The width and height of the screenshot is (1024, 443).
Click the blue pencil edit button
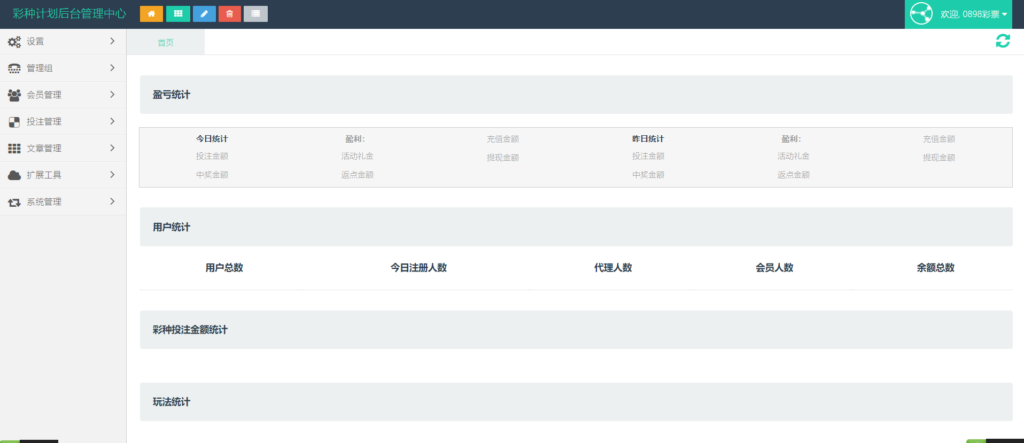click(204, 14)
